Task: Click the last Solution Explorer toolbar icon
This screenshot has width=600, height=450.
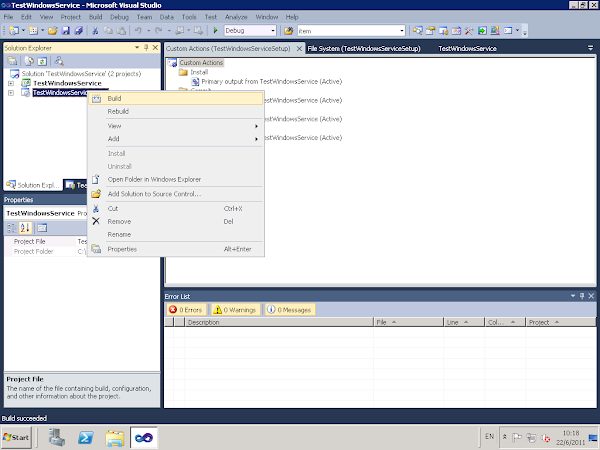Action: 59,61
